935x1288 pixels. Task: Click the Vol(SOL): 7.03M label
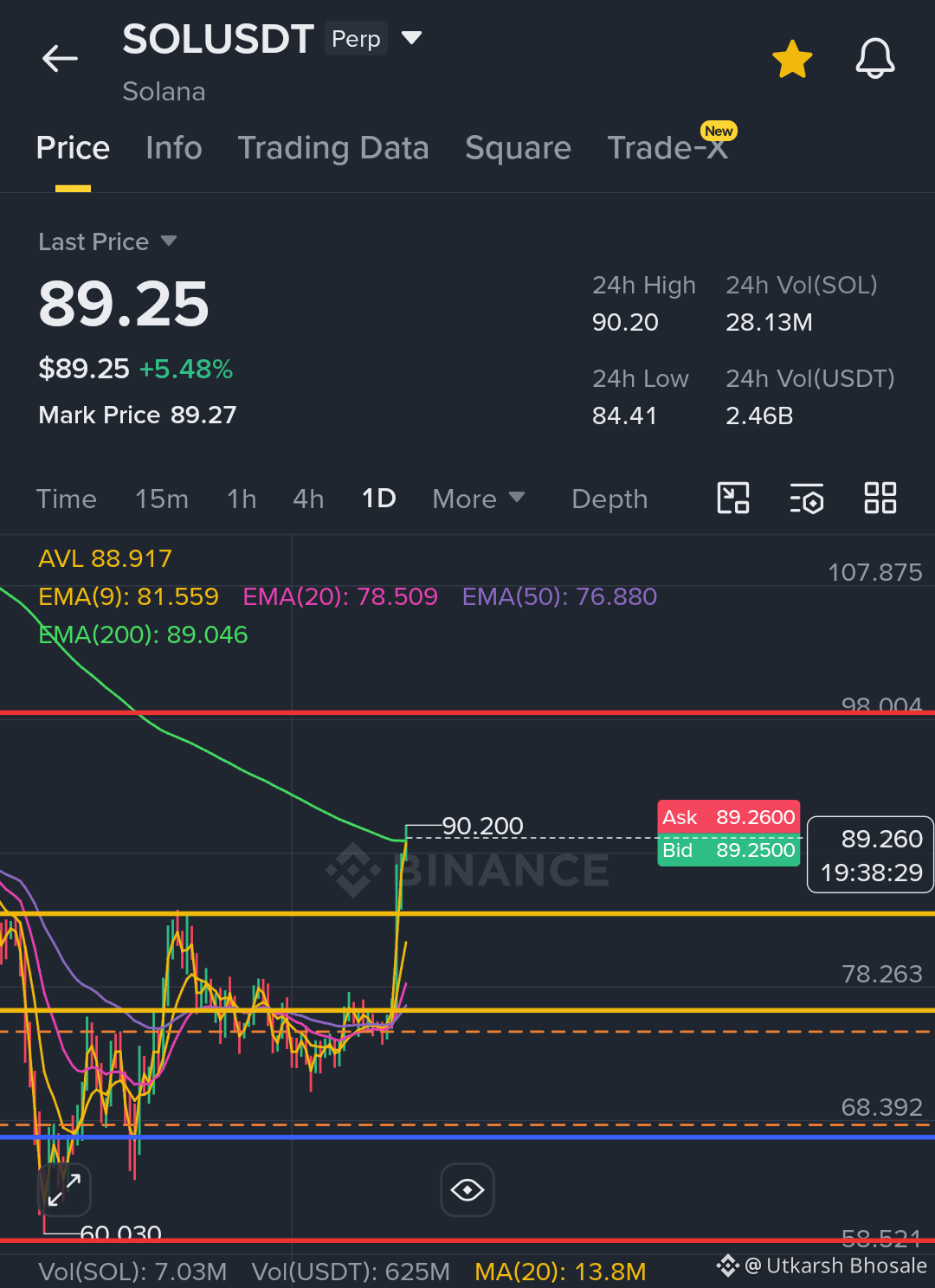[132, 1272]
